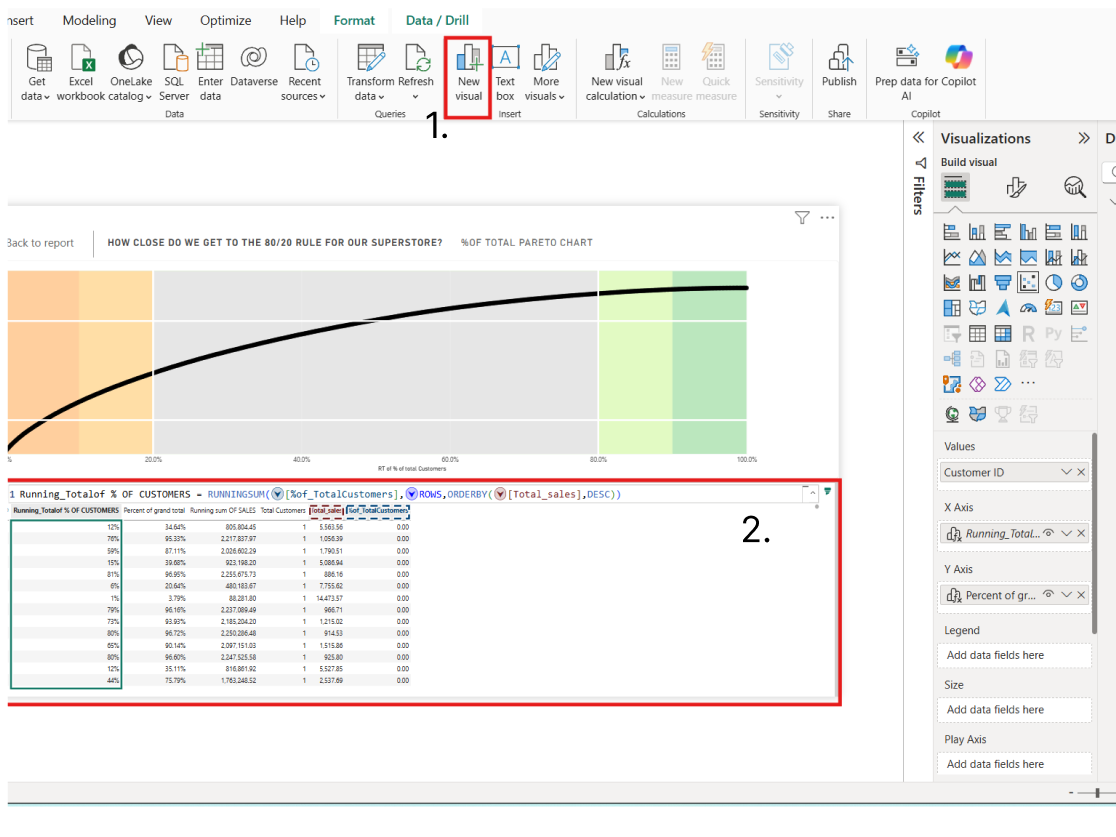Viewport: 1116px width, 837px height.
Task: Click Add data fields here under Play Axis
Action: click(x=1014, y=764)
